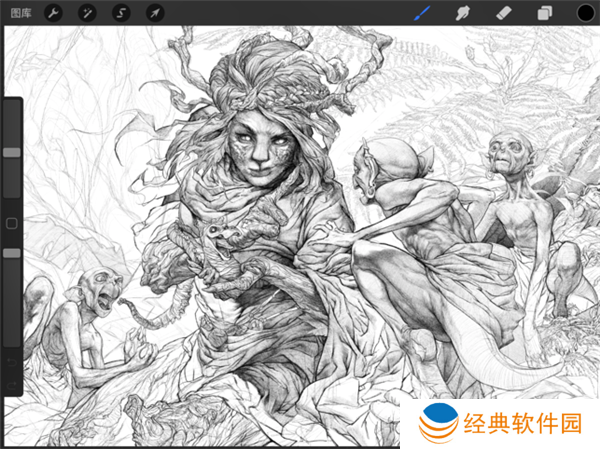Screen dimensions: 600x449
Task: Click the brush size slider handle
Action: coord(12,152)
